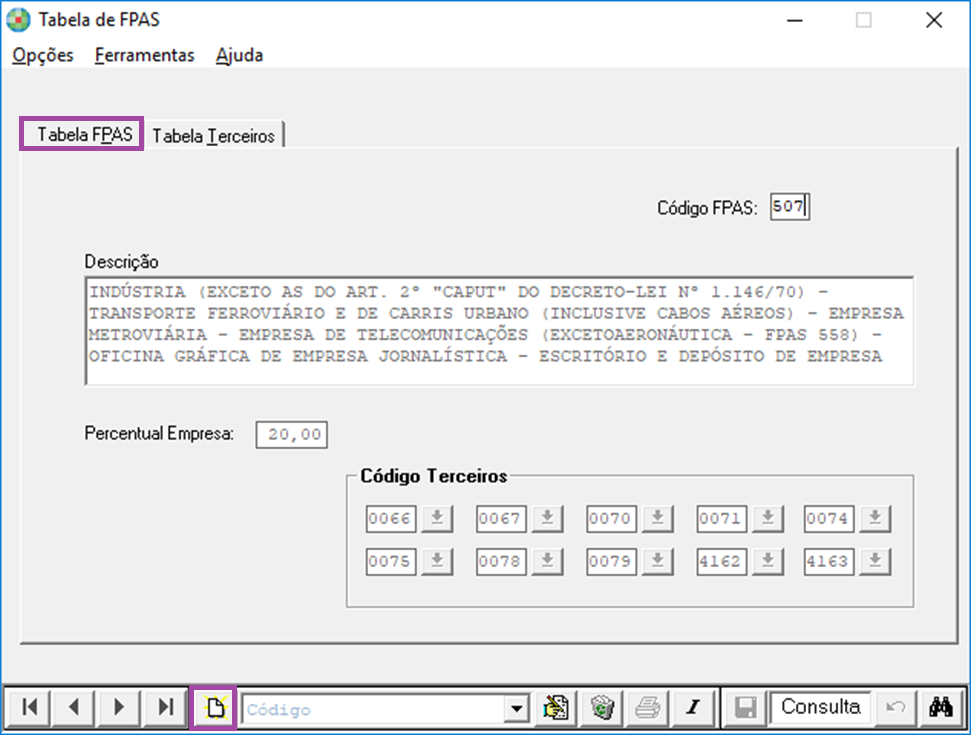Click the Código FPAS label
This screenshot has height=735, width=971.
(707, 207)
